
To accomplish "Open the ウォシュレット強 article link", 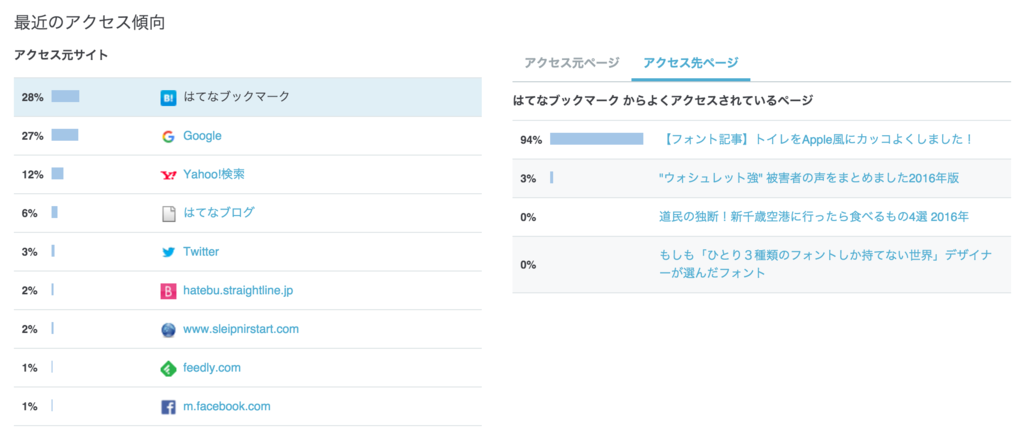I will point(809,178).
